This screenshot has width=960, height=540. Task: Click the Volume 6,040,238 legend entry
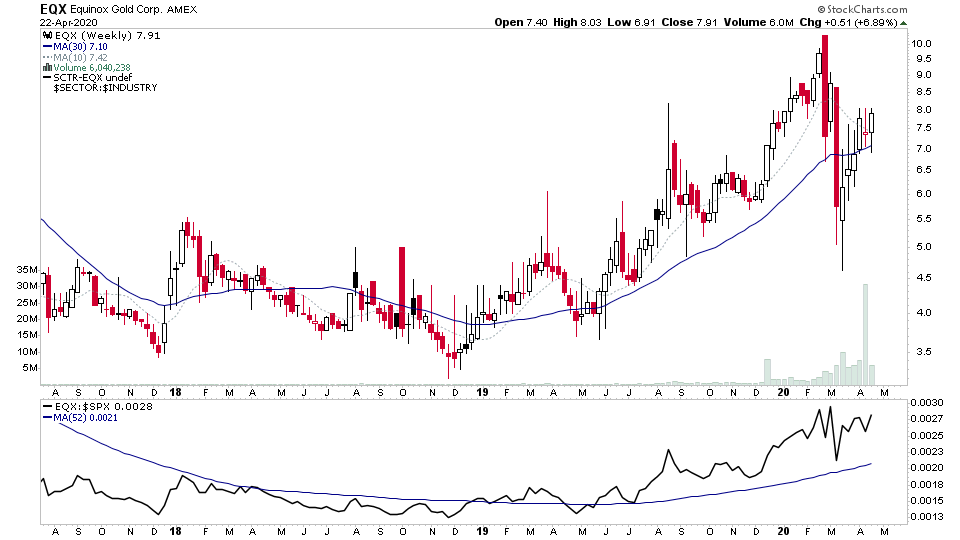pos(92,67)
